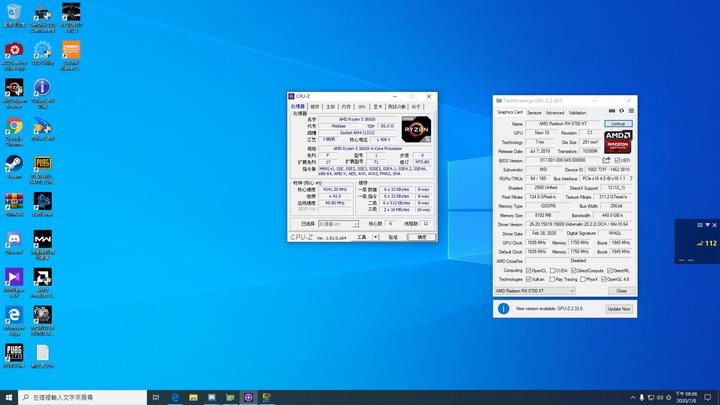Close the overlay widget with its X

point(714,225)
